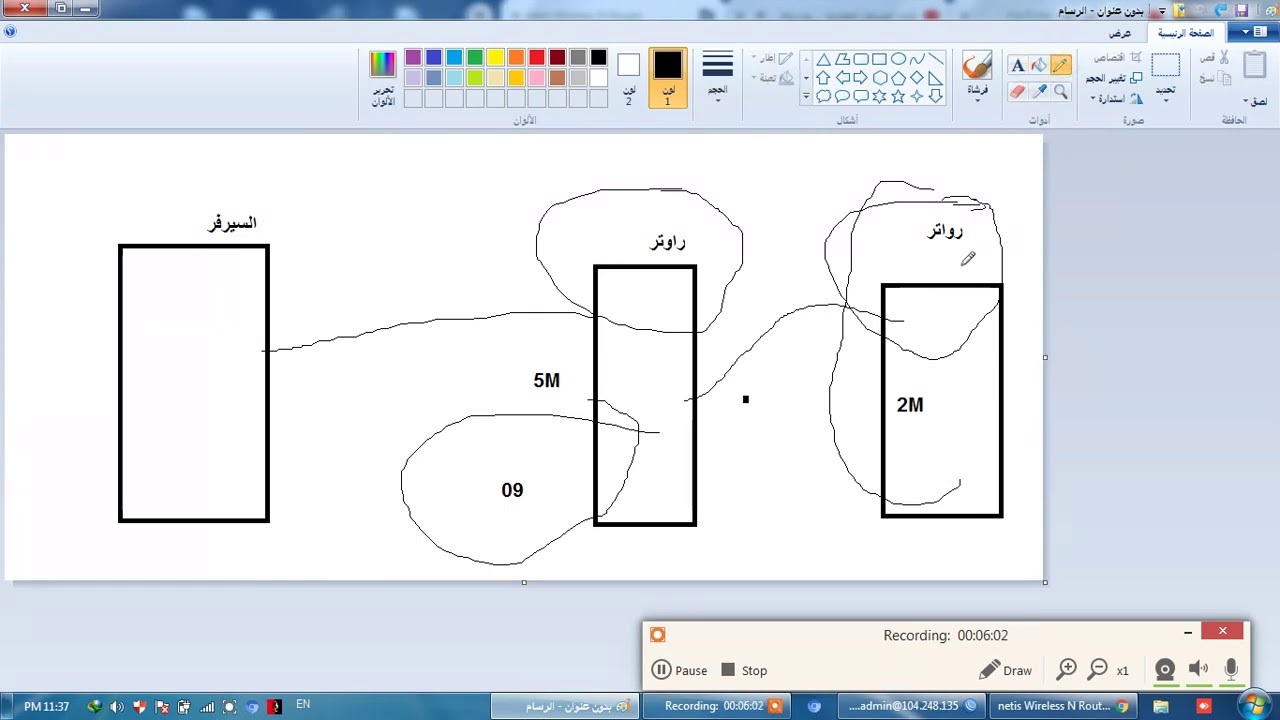This screenshot has width=1280, height=720.
Task: Choose the triangle shape in shapes gallery
Action: [823, 59]
